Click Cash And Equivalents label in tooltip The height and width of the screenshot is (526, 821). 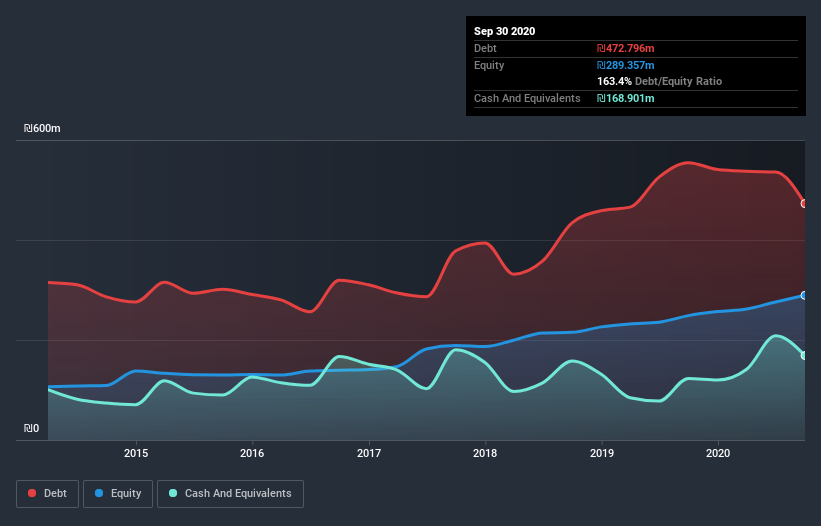coord(527,98)
